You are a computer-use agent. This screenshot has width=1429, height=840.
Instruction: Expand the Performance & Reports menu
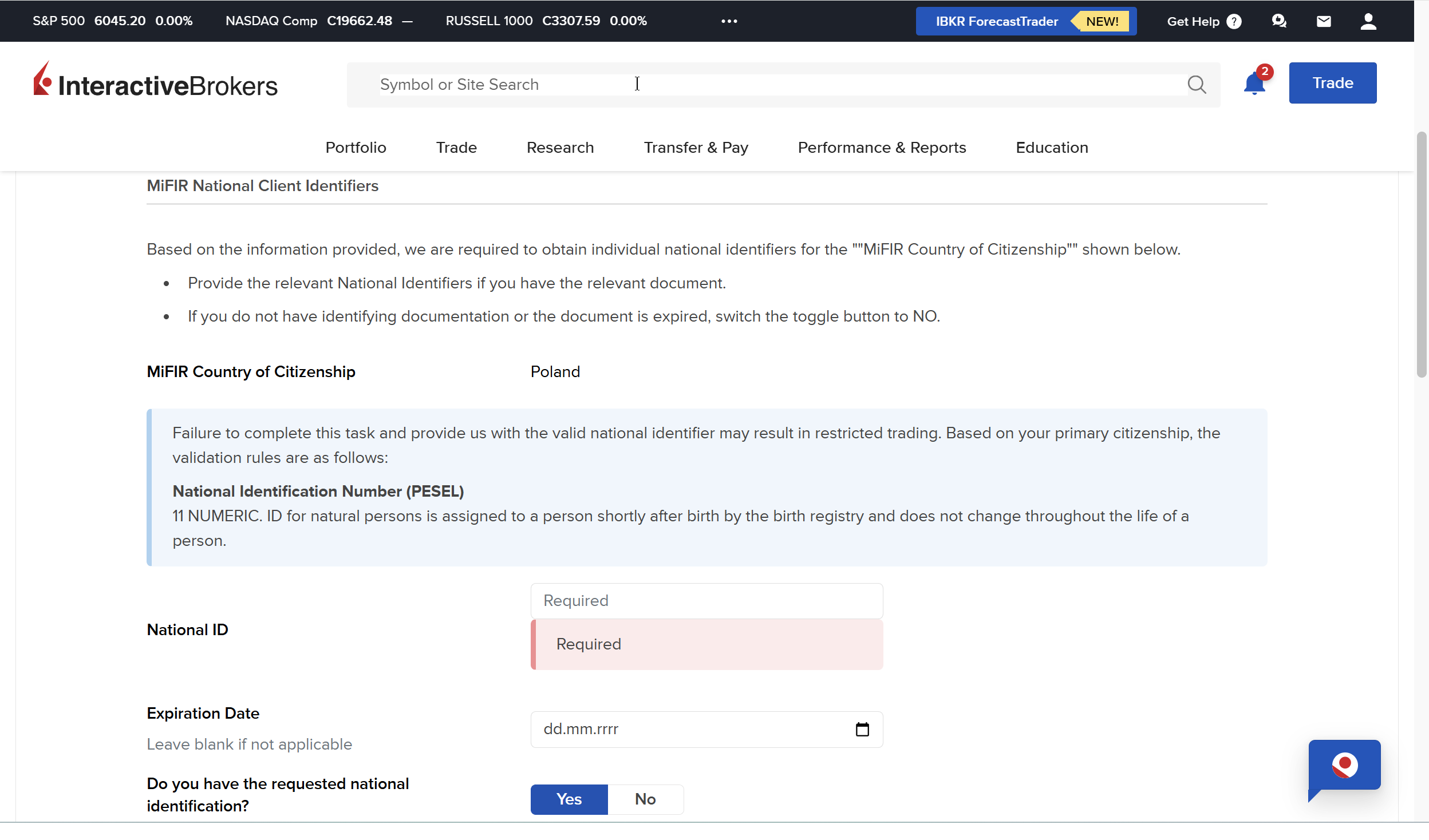(882, 148)
